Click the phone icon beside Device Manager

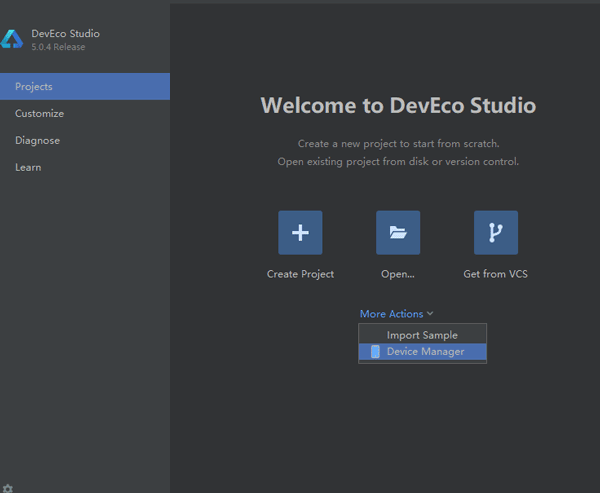pos(375,352)
